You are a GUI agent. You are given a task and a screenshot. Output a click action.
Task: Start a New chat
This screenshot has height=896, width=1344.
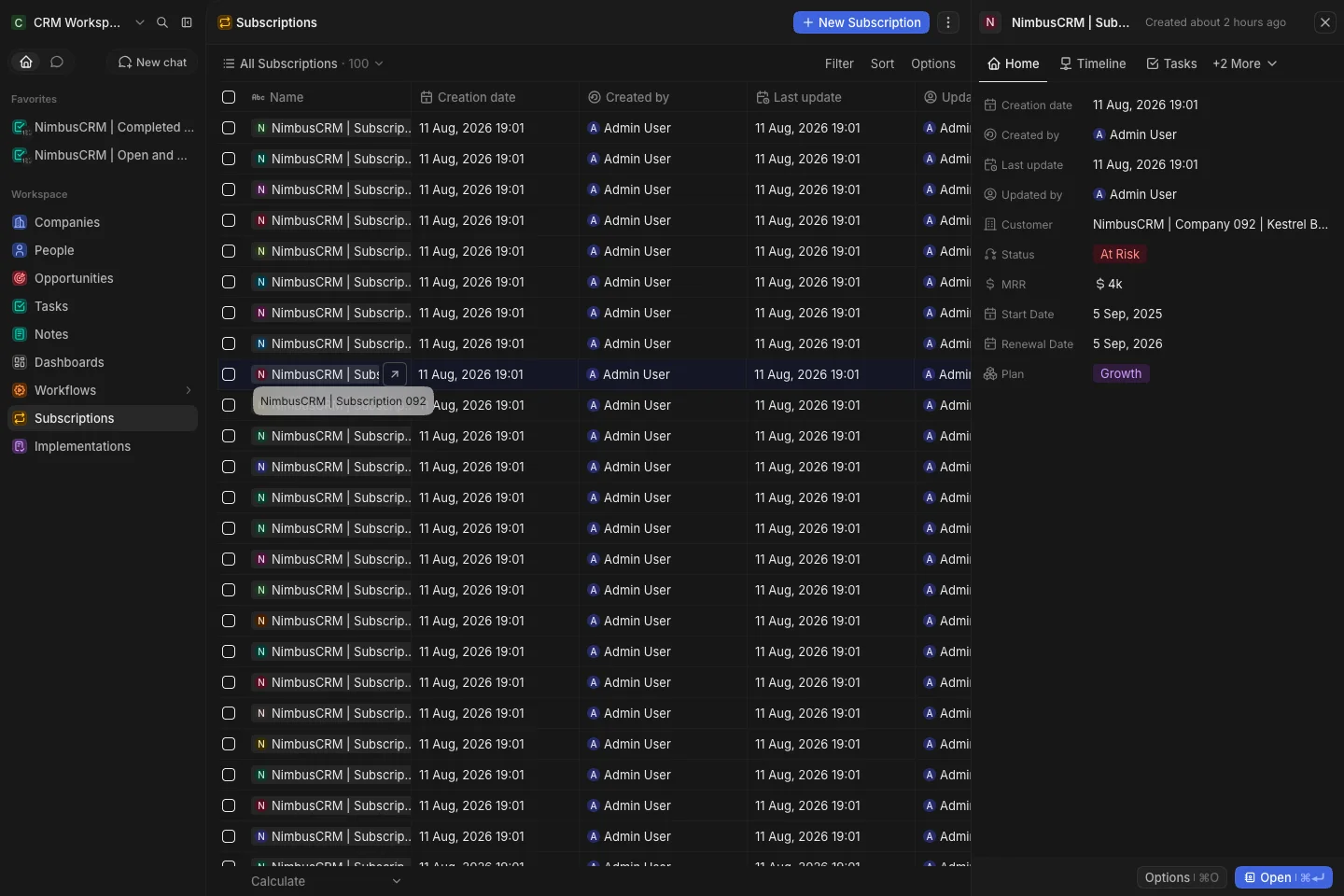coord(152,62)
